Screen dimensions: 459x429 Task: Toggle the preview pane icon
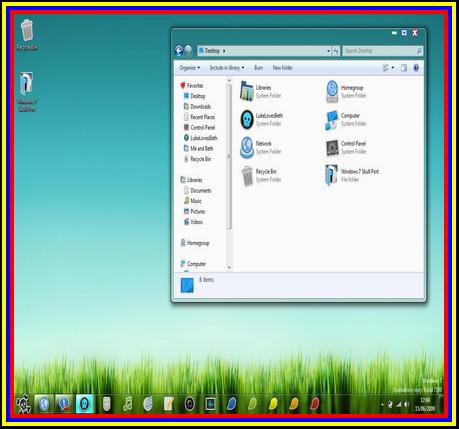point(404,68)
